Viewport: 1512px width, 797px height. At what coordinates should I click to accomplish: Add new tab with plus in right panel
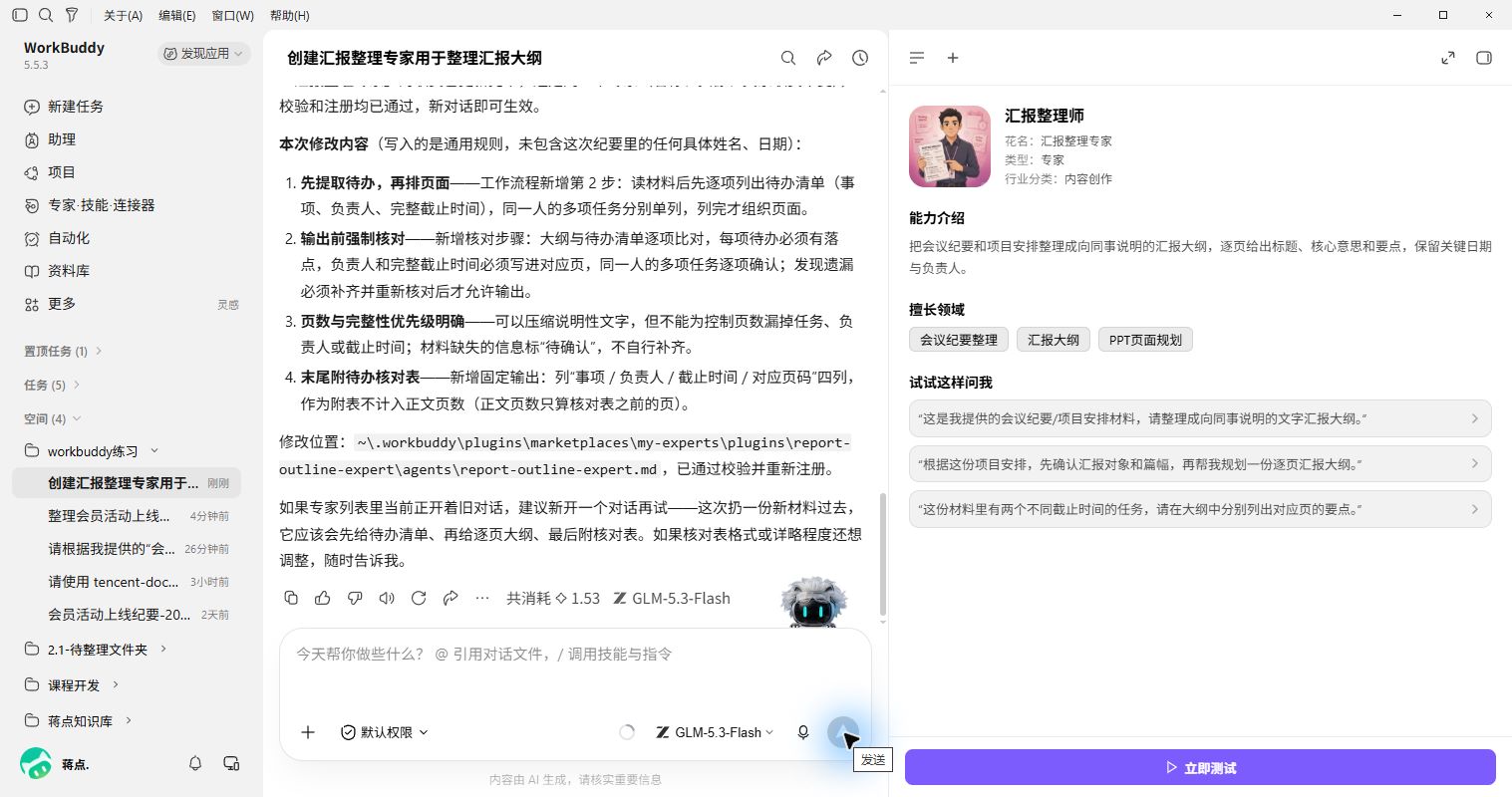click(x=953, y=58)
